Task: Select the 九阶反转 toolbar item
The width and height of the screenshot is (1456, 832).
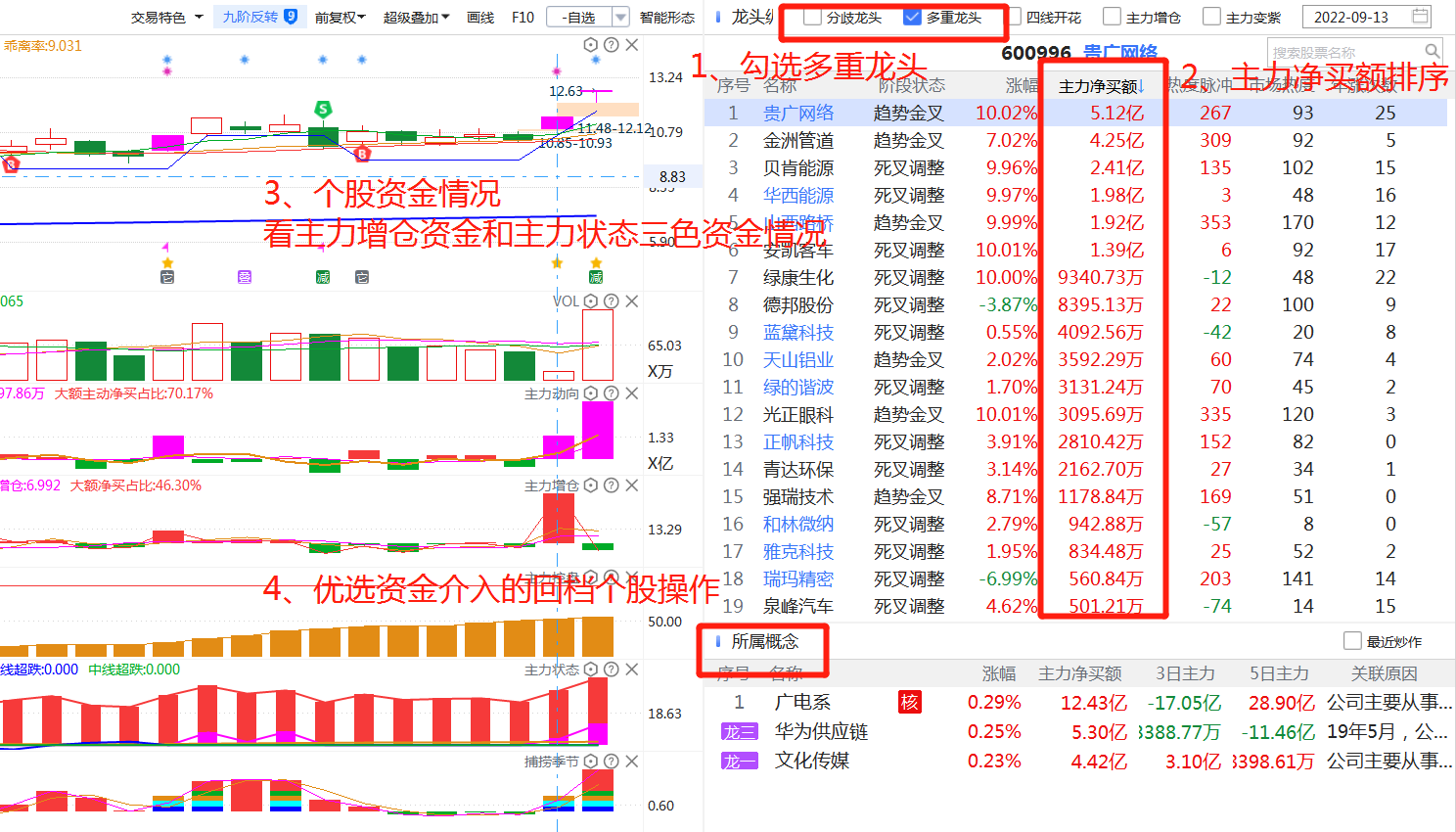Action: coord(260,17)
